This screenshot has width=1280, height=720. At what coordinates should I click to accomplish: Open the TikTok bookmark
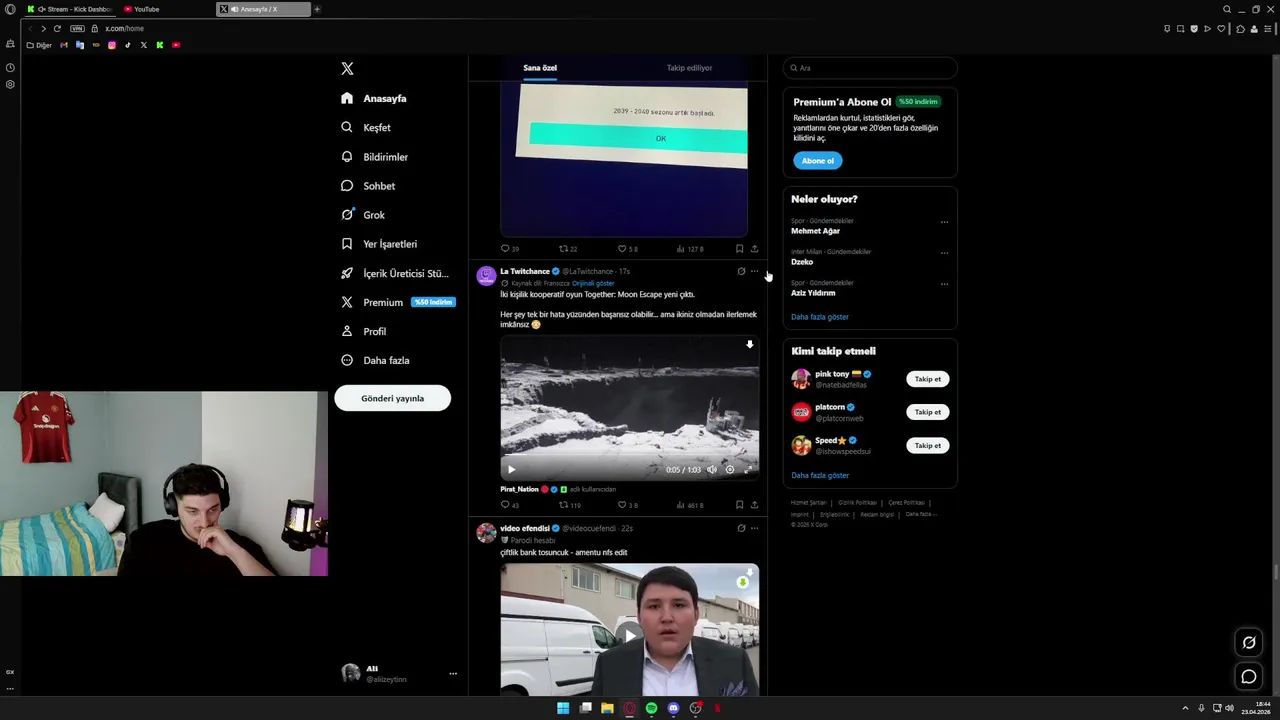[127, 45]
